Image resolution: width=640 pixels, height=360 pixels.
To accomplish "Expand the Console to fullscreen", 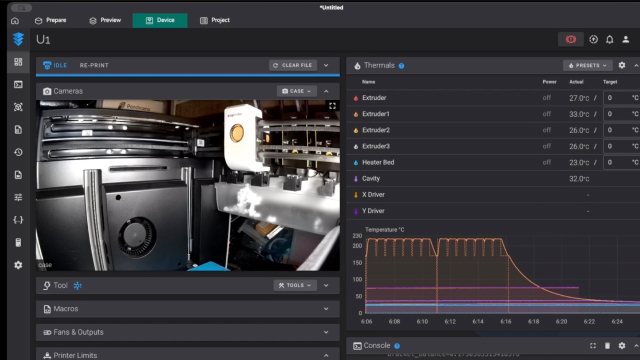I will [593, 346].
